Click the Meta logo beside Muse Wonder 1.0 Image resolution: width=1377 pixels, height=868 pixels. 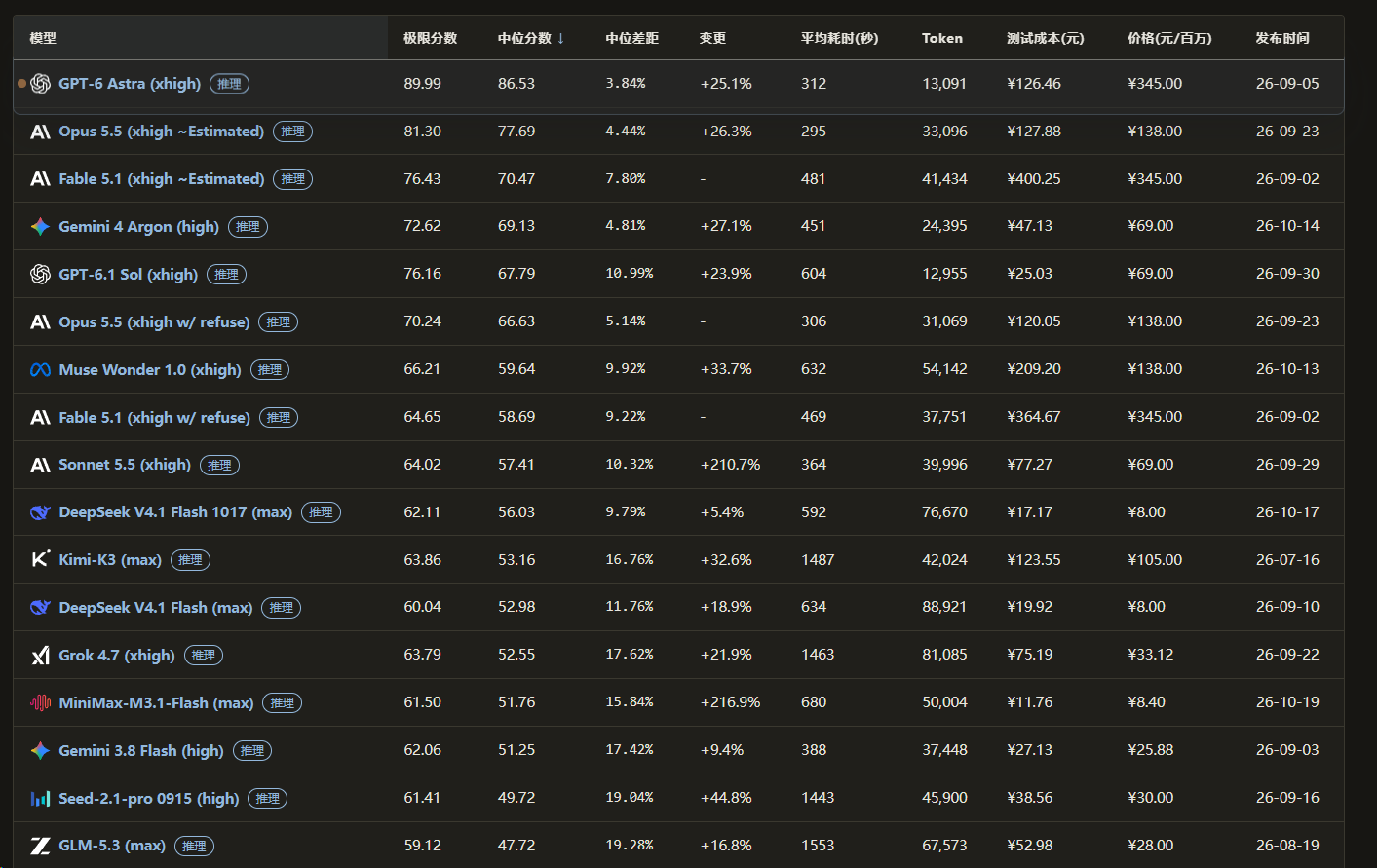point(40,370)
